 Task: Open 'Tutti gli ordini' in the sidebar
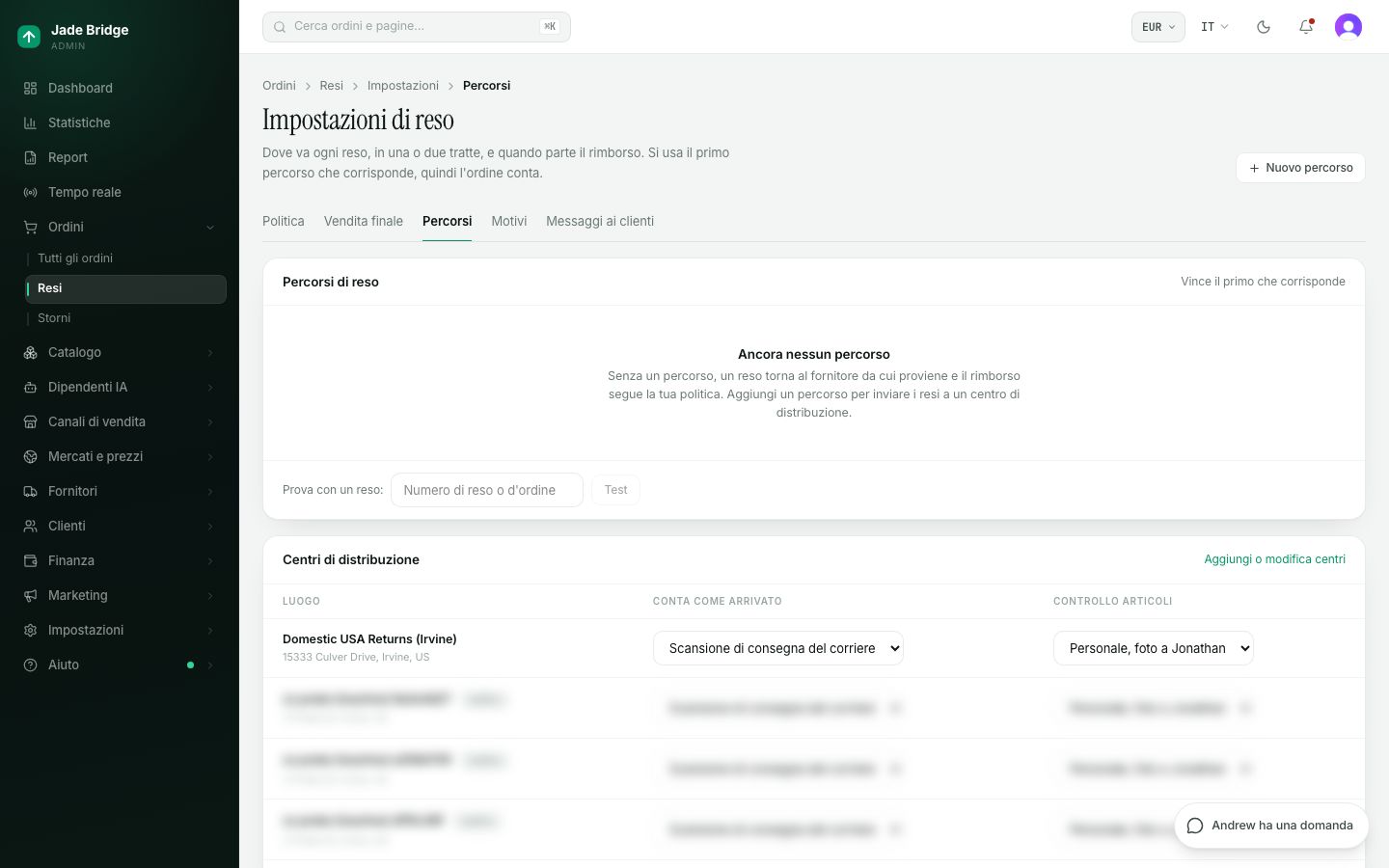(75, 258)
